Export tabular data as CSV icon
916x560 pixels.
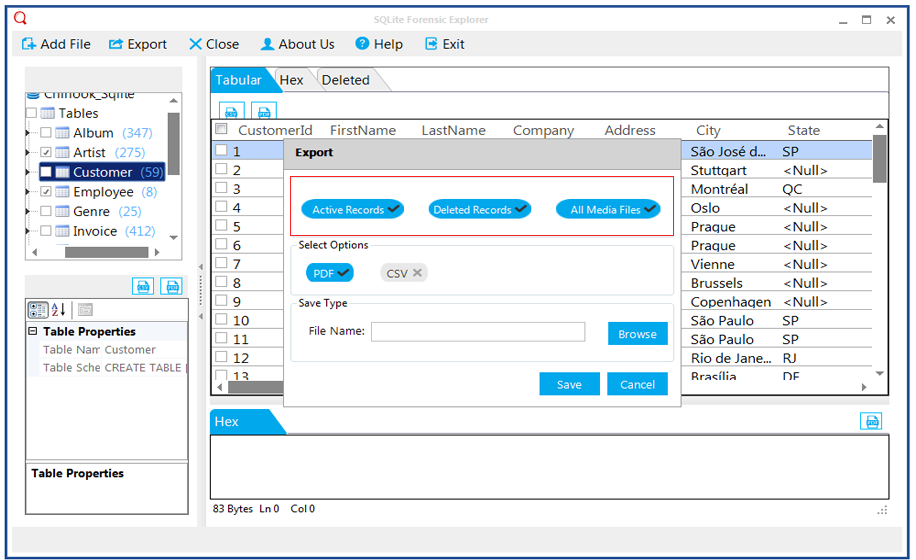(x=231, y=111)
